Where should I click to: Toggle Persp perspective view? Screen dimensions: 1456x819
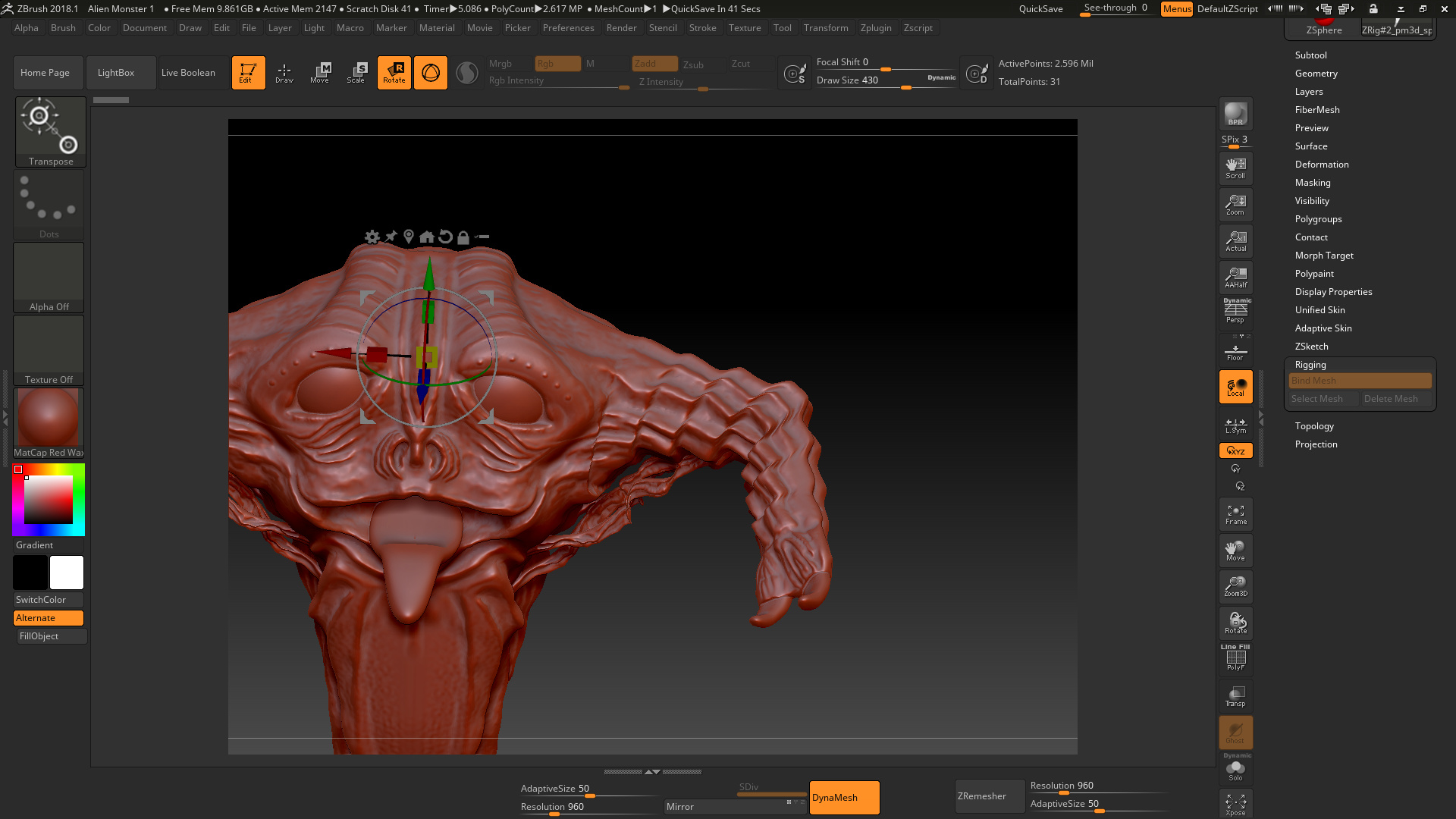(x=1235, y=312)
